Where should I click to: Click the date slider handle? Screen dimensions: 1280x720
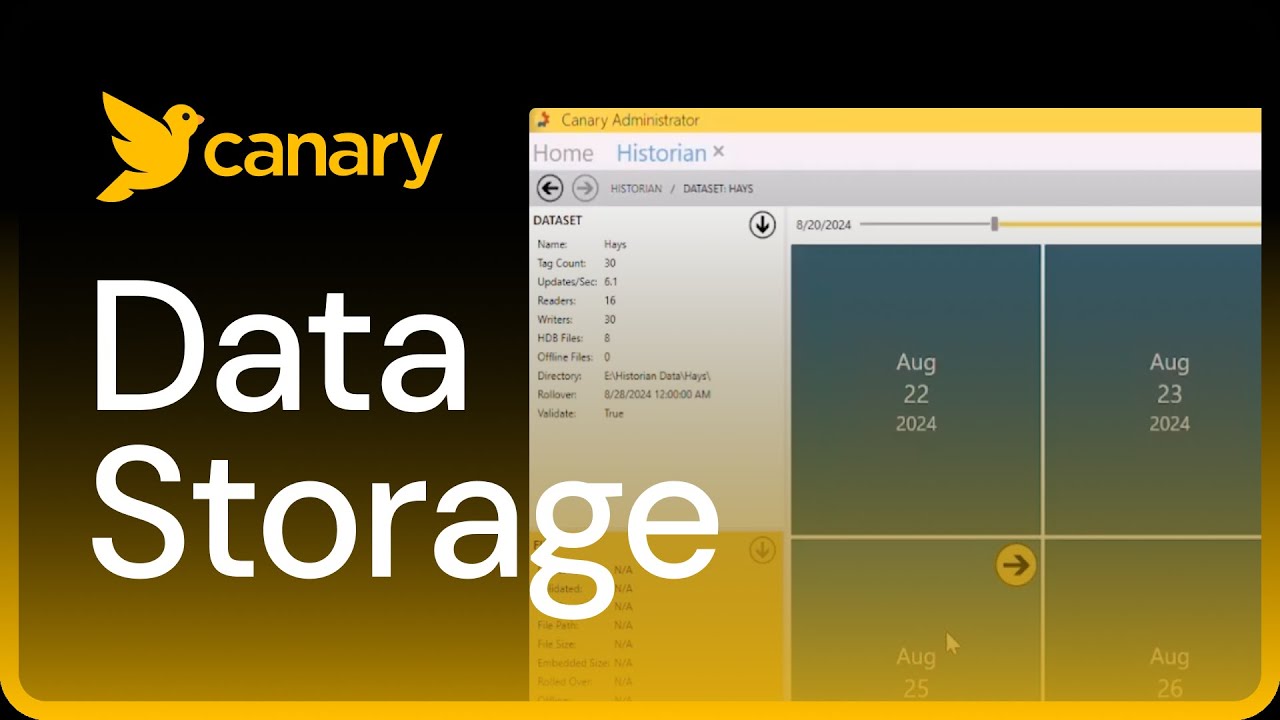pyautogui.click(x=994, y=224)
